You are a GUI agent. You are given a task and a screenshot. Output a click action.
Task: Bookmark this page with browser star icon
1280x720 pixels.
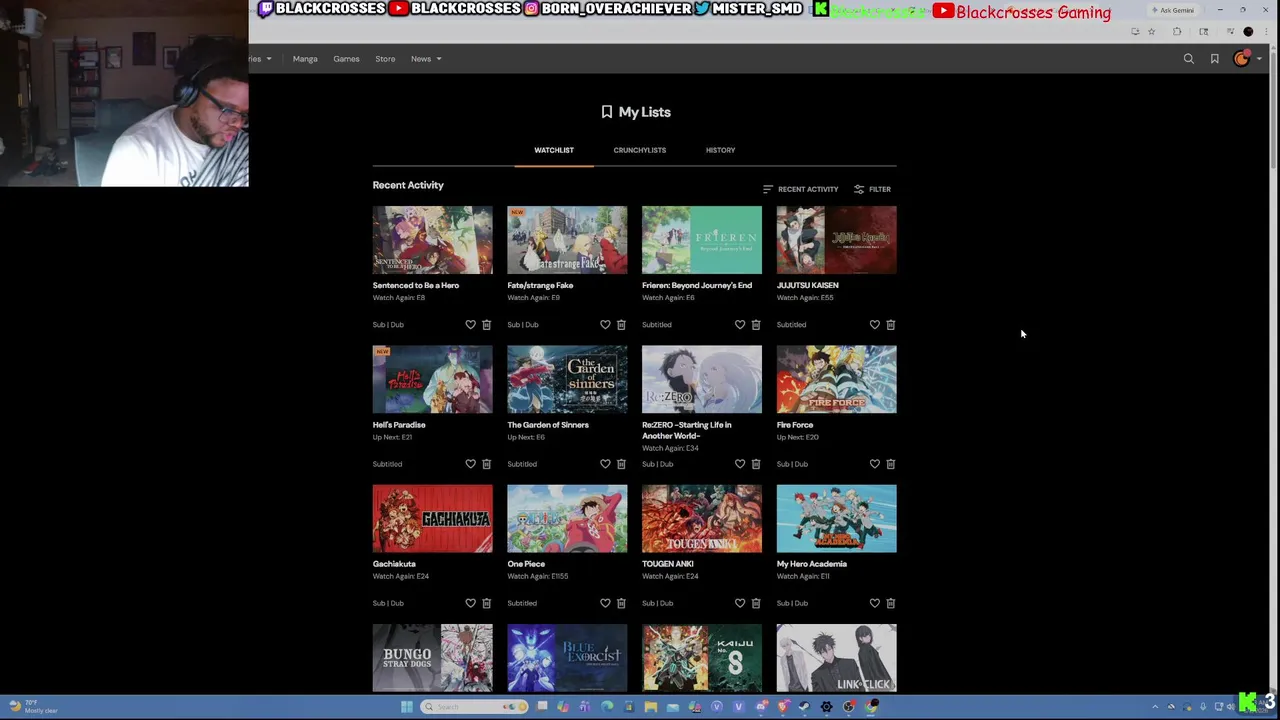click(1151, 32)
